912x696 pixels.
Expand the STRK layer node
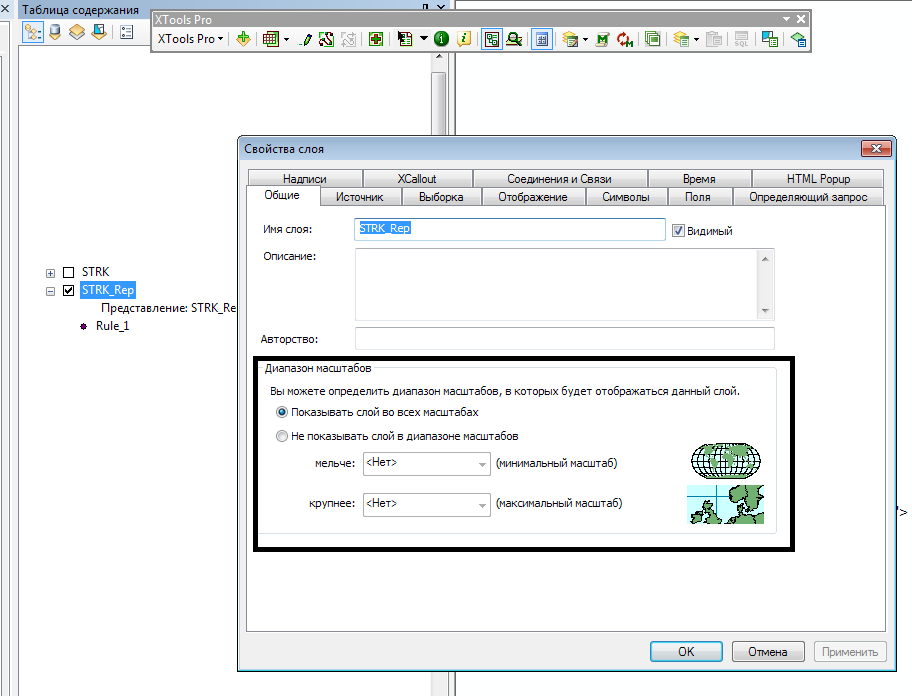[x=51, y=273]
